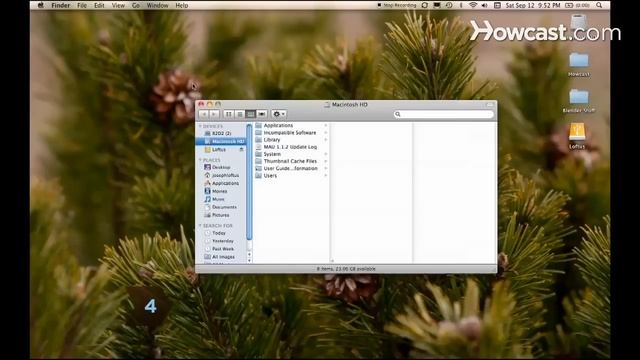This screenshot has width=640, height=360.
Task: Click the sidebar scroll down arrow
Action: (x=249, y=260)
